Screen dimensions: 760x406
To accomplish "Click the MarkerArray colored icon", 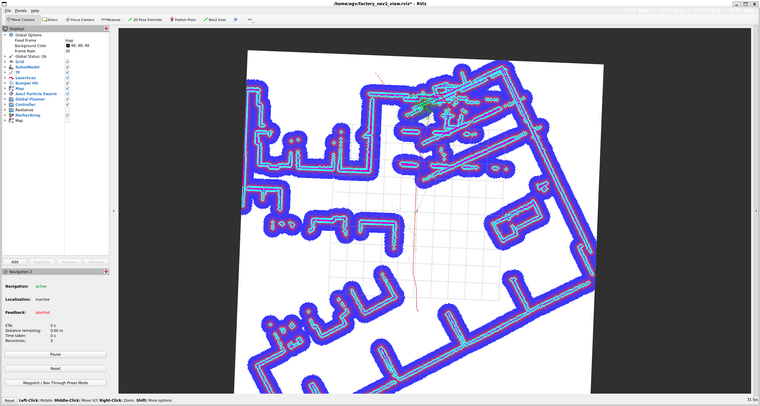I will click(x=11, y=115).
